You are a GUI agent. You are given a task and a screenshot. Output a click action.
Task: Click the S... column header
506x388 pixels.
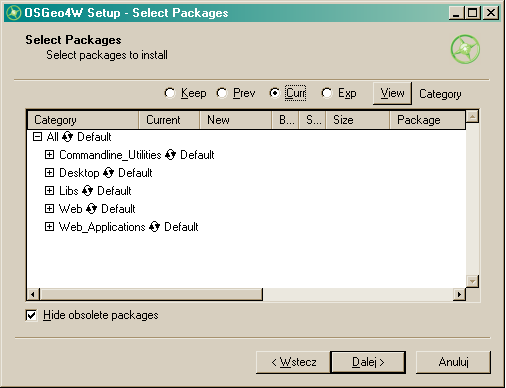point(313,120)
